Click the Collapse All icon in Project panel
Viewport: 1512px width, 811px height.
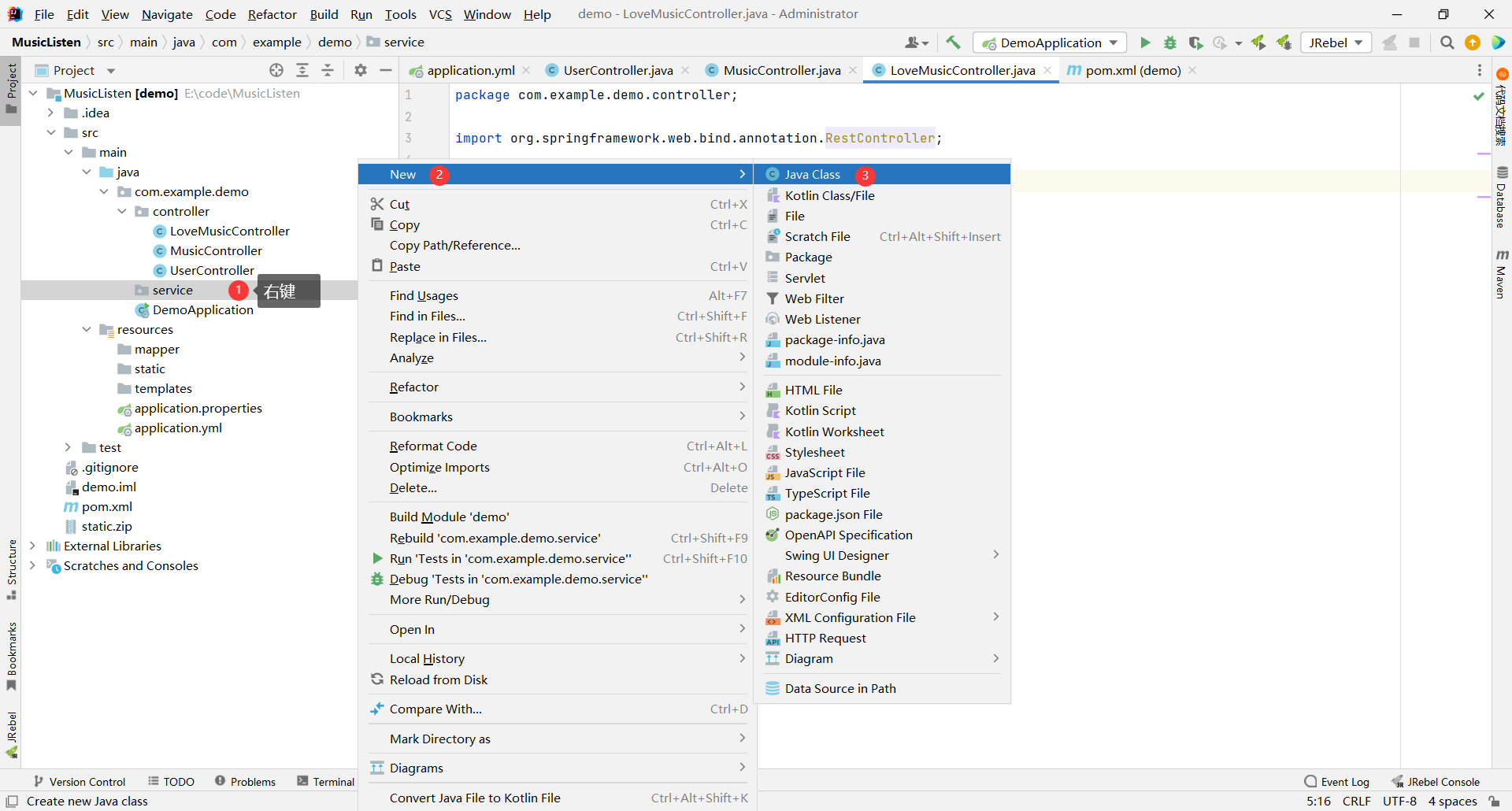click(328, 70)
